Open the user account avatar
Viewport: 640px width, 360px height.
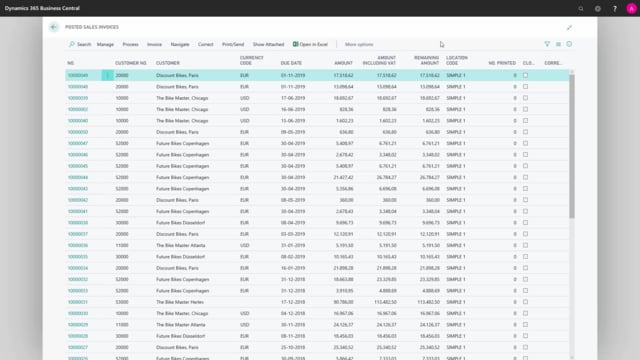[631, 9]
